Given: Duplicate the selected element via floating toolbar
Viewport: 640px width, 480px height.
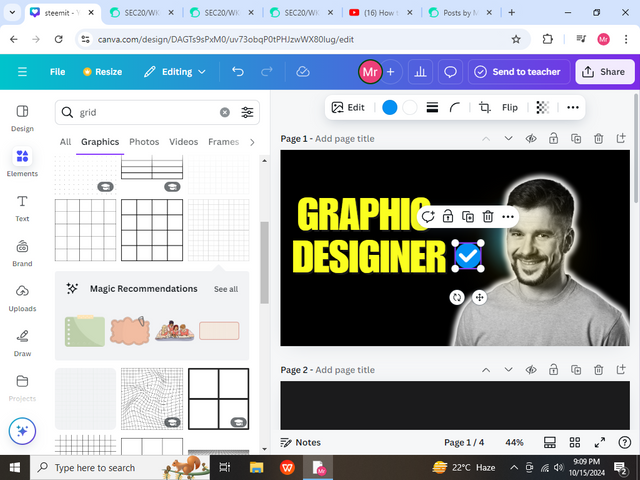Looking at the screenshot, I should (x=468, y=216).
